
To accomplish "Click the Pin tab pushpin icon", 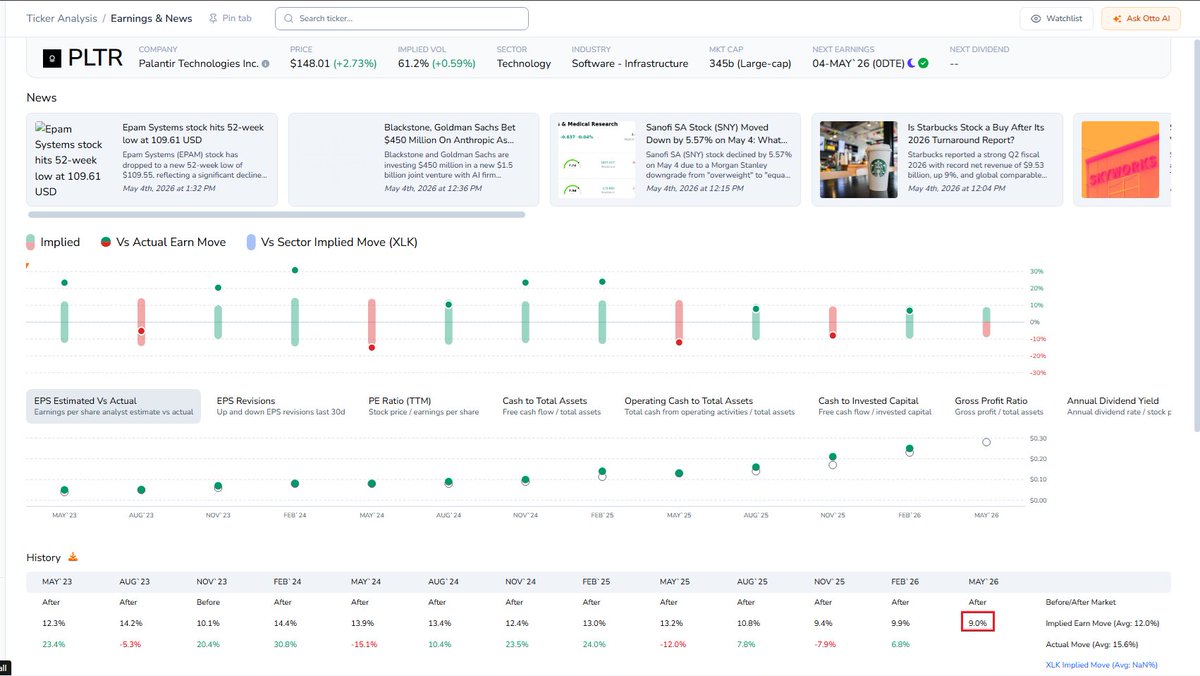I will [x=212, y=18].
